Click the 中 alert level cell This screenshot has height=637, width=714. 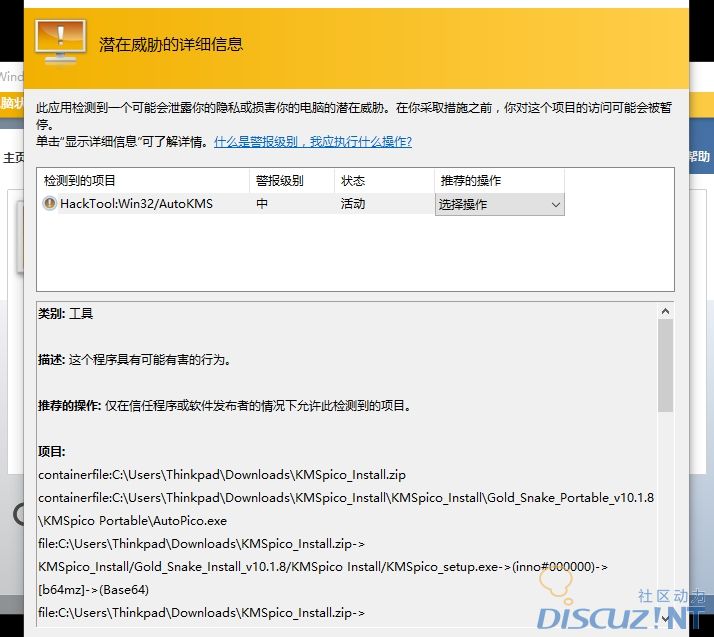[262, 204]
